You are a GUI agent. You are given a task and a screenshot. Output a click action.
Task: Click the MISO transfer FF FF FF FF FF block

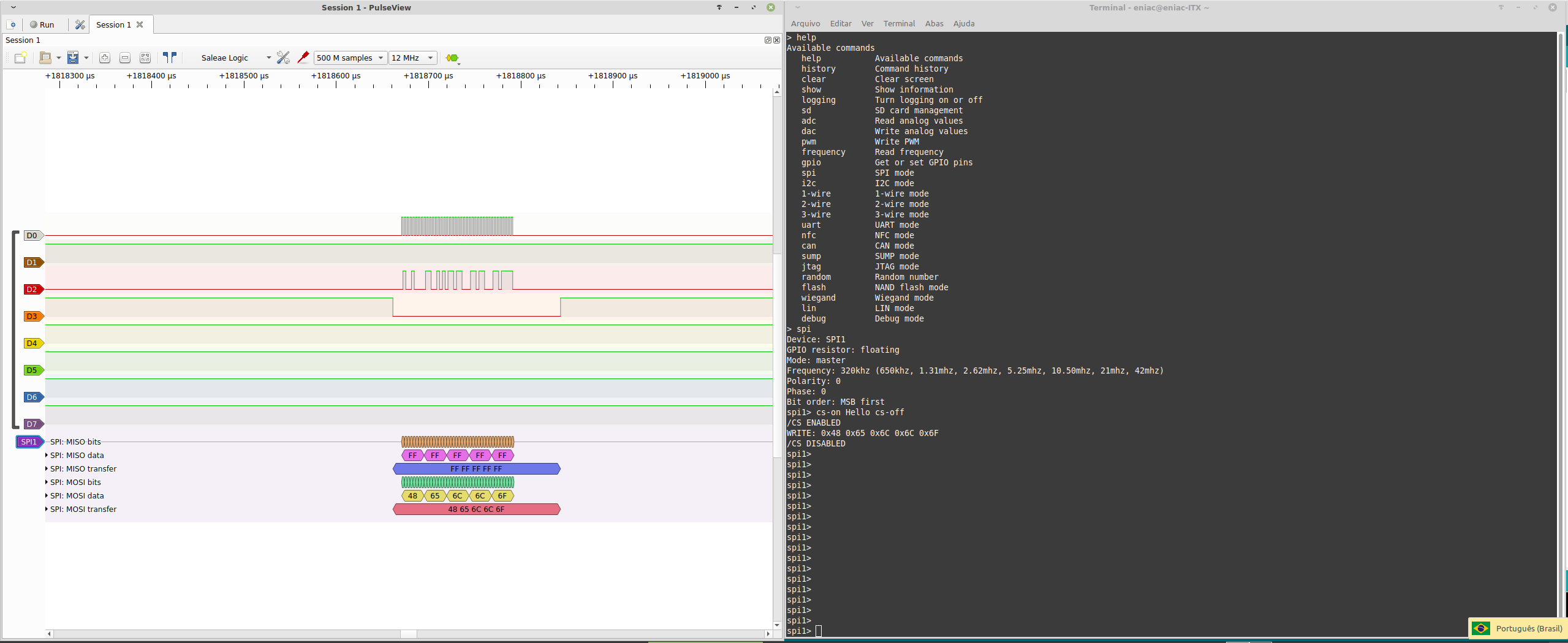pos(476,468)
